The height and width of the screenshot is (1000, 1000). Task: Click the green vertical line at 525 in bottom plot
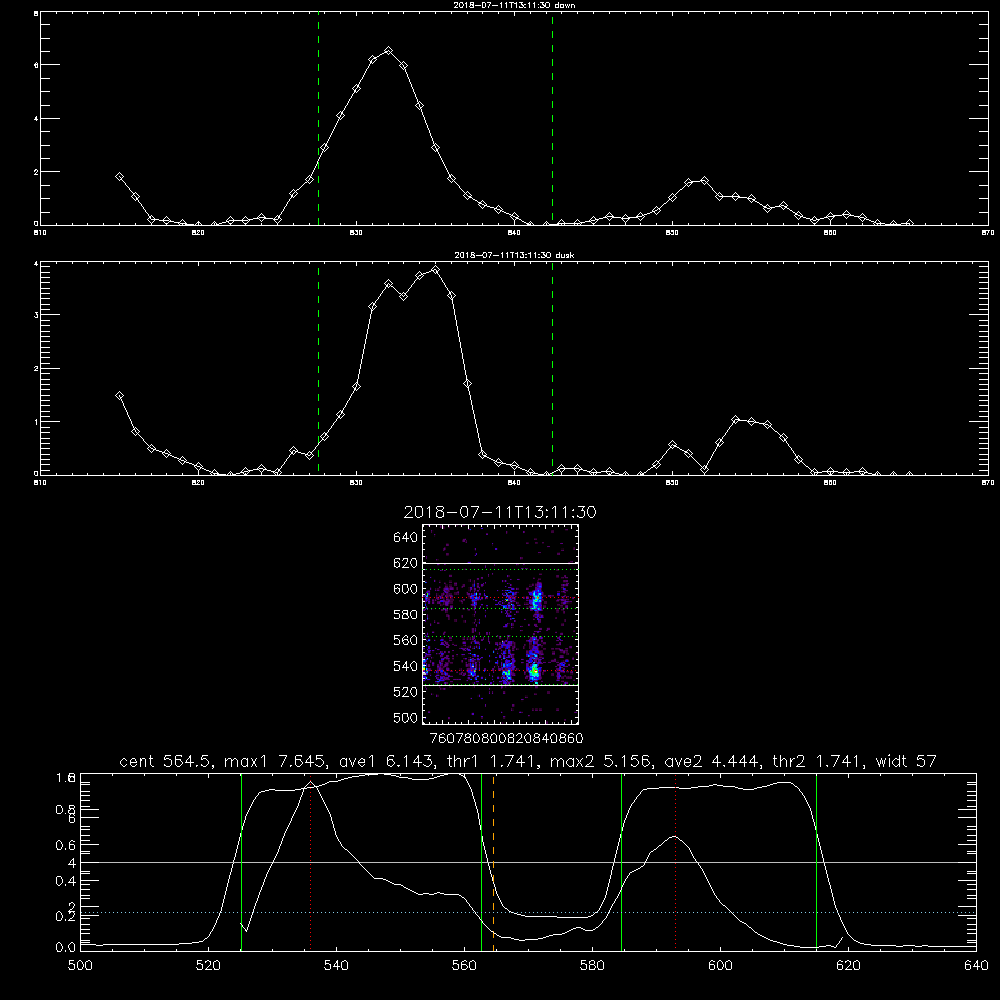tap(241, 862)
